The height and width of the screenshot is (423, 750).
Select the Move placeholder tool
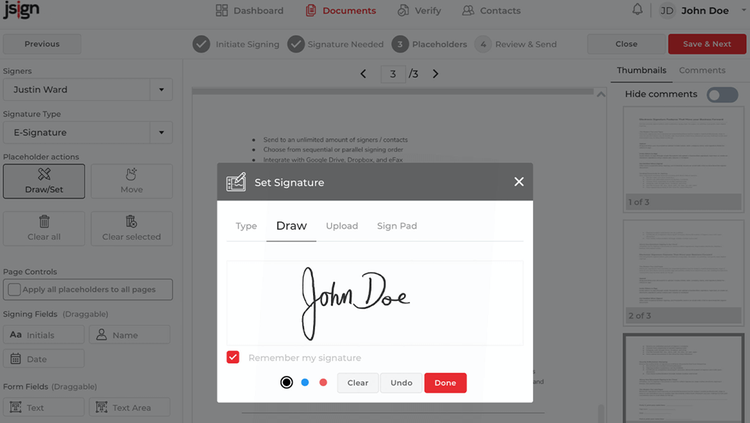point(132,181)
